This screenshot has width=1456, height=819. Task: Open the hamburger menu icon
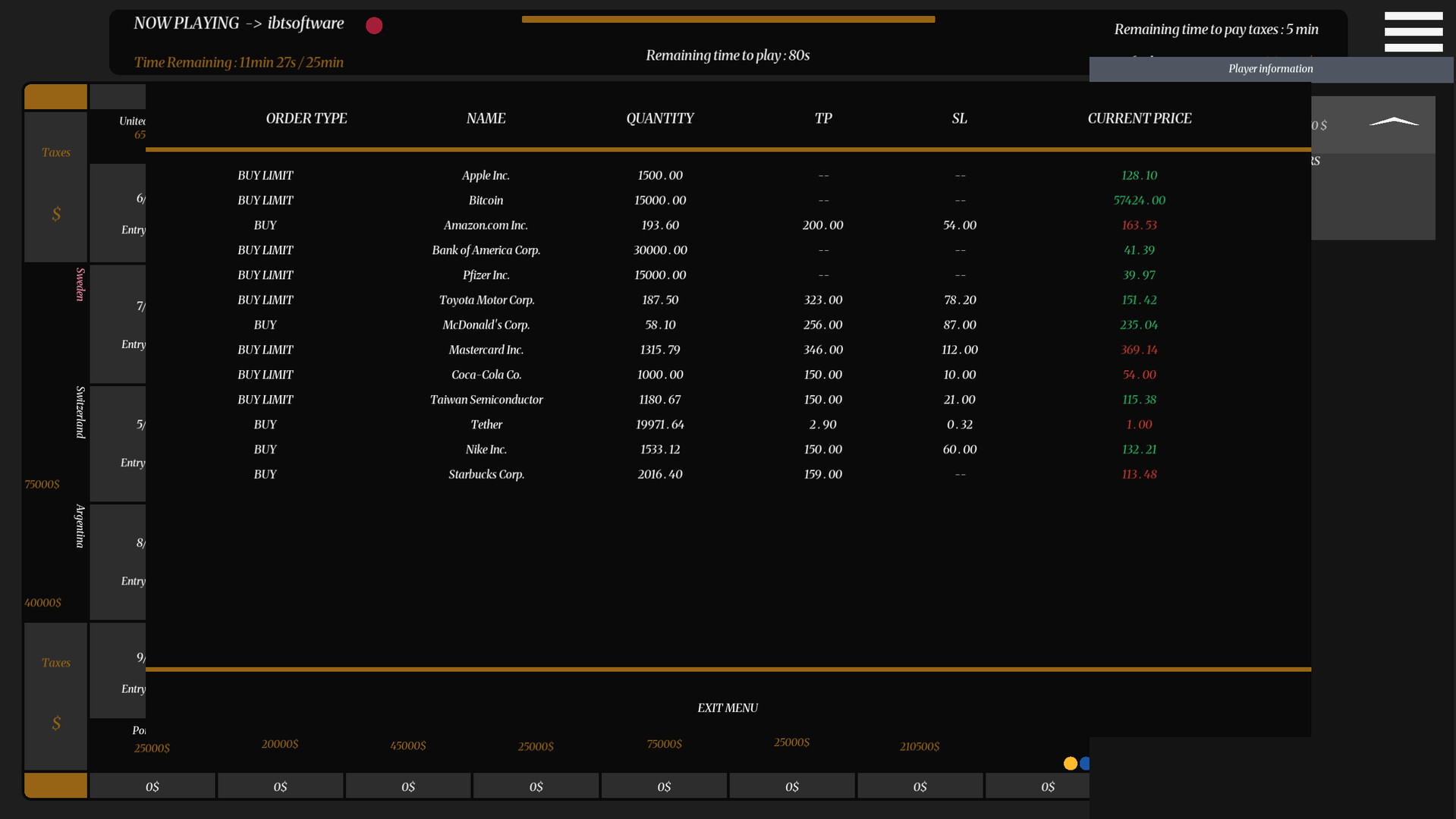[x=1413, y=32]
